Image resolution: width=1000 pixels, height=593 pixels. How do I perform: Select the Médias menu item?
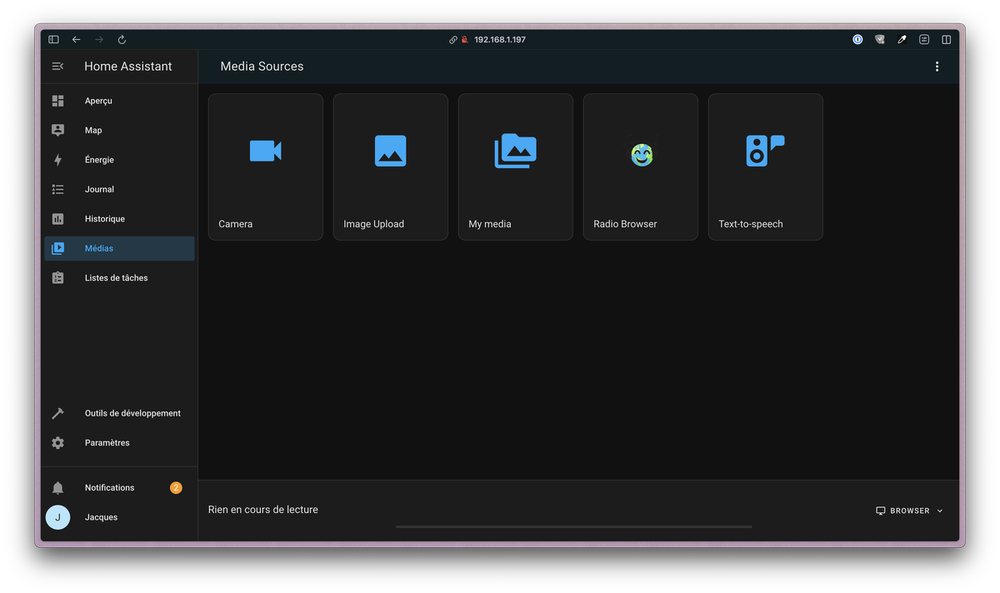(x=119, y=249)
